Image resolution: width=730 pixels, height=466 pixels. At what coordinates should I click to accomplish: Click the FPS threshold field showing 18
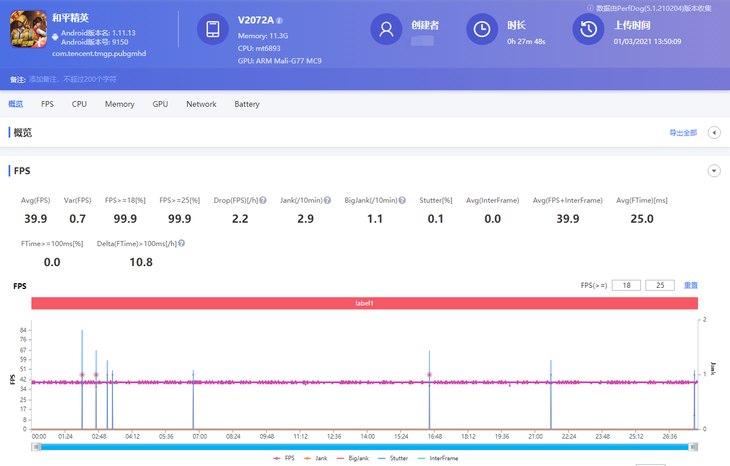tap(626, 286)
